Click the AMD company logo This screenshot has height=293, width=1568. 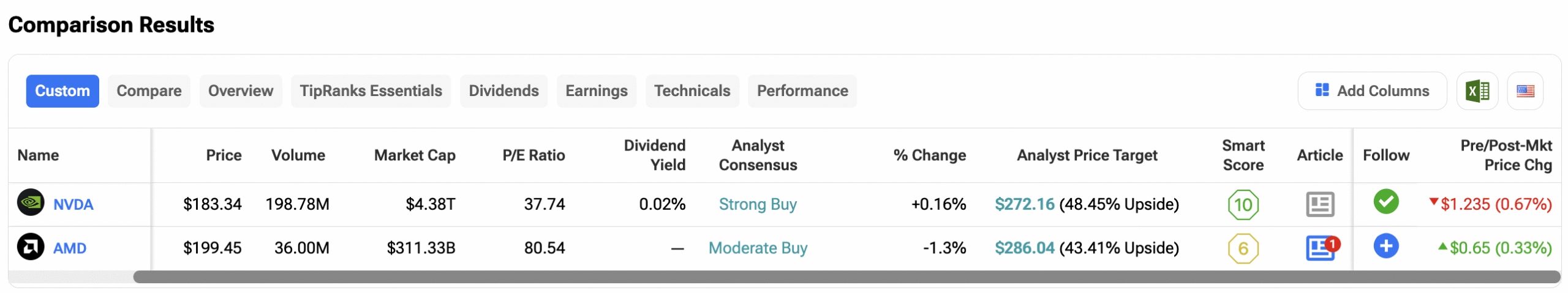[x=31, y=247]
